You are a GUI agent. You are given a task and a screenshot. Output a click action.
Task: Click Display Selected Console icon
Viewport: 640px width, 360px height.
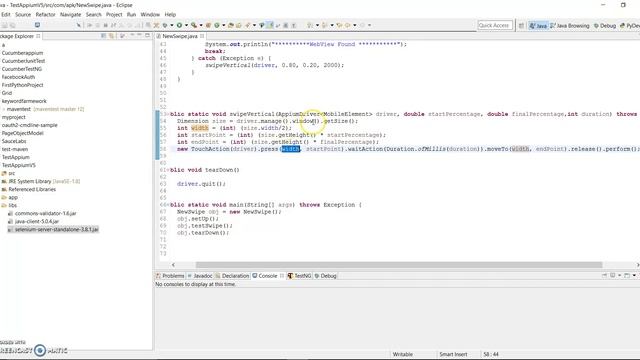click(x=613, y=276)
